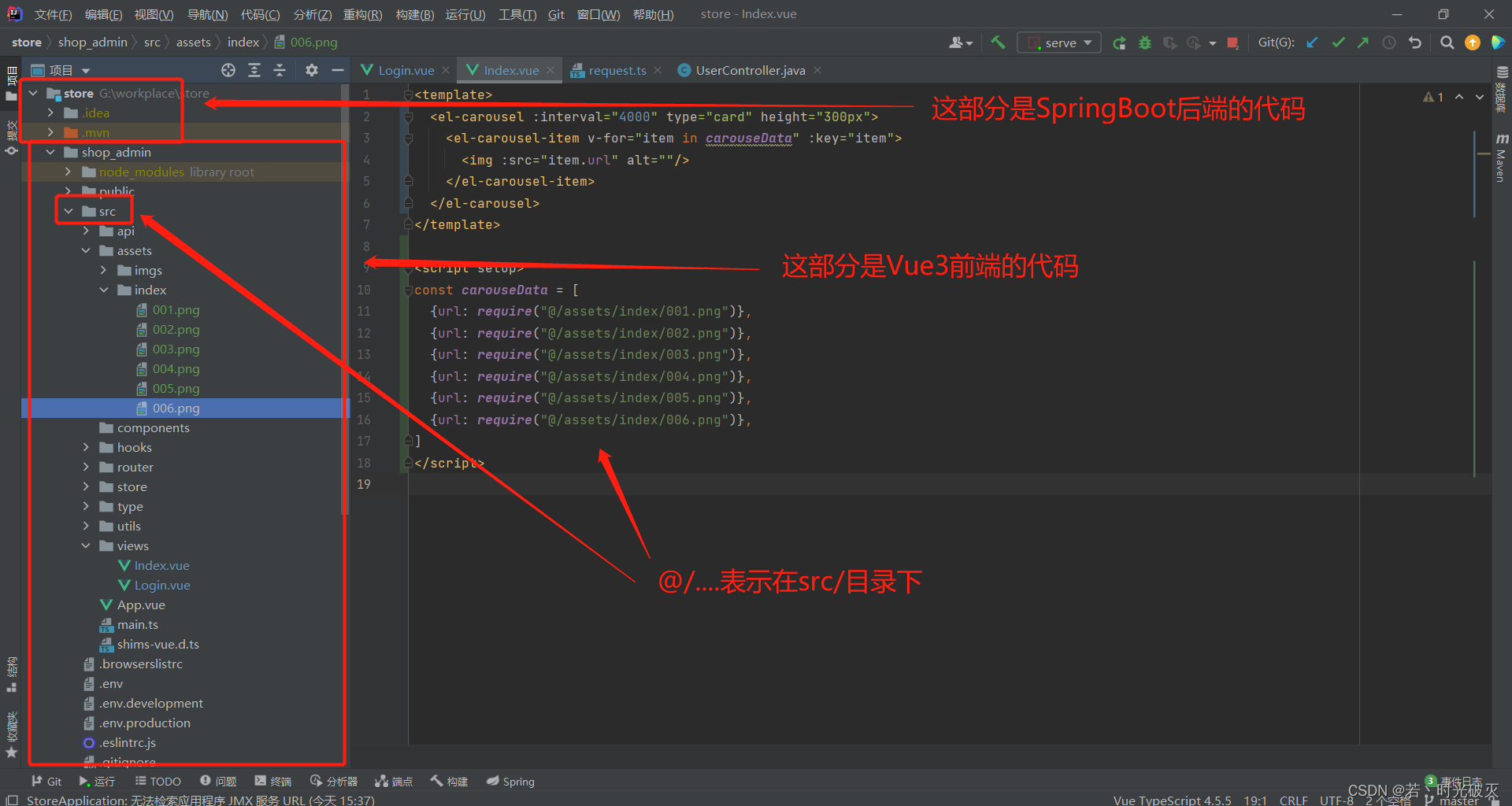Select opened file locate target icon

[x=228, y=70]
